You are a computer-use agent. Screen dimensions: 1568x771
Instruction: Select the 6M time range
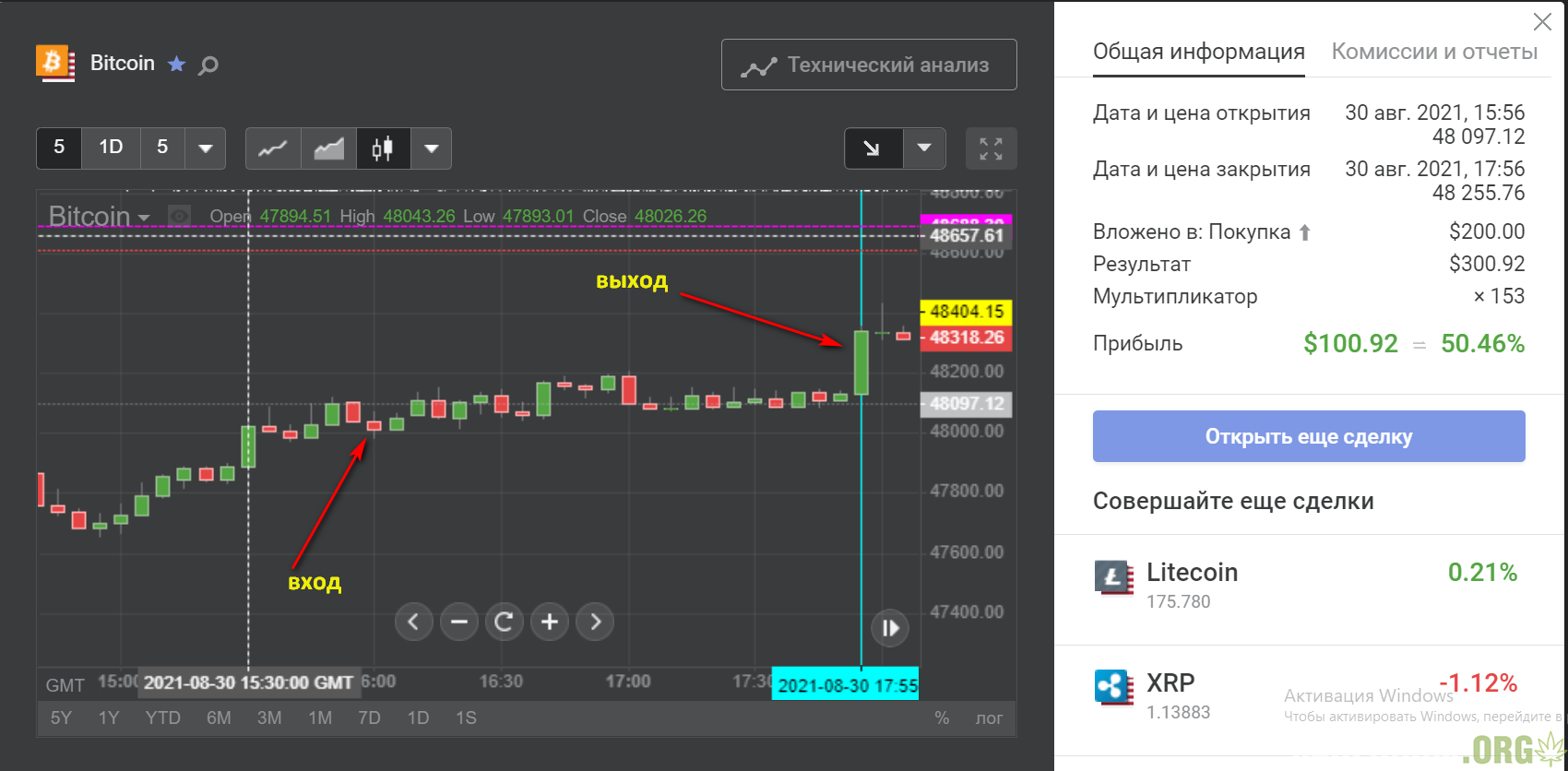[x=219, y=718]
